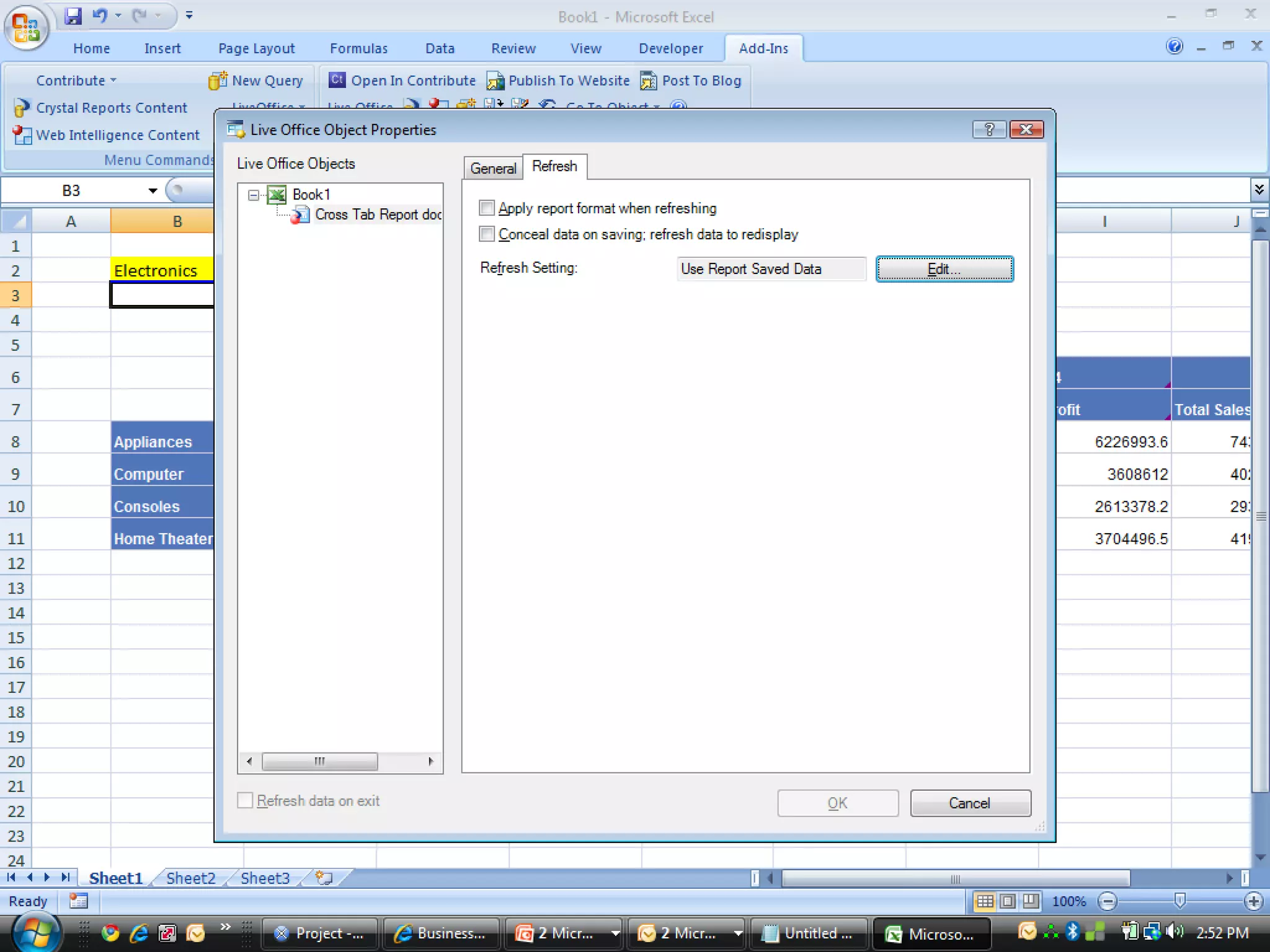Insert Web Intelligence Content
The width and height of the screenshot is (1270, 952).
point(107,134)
